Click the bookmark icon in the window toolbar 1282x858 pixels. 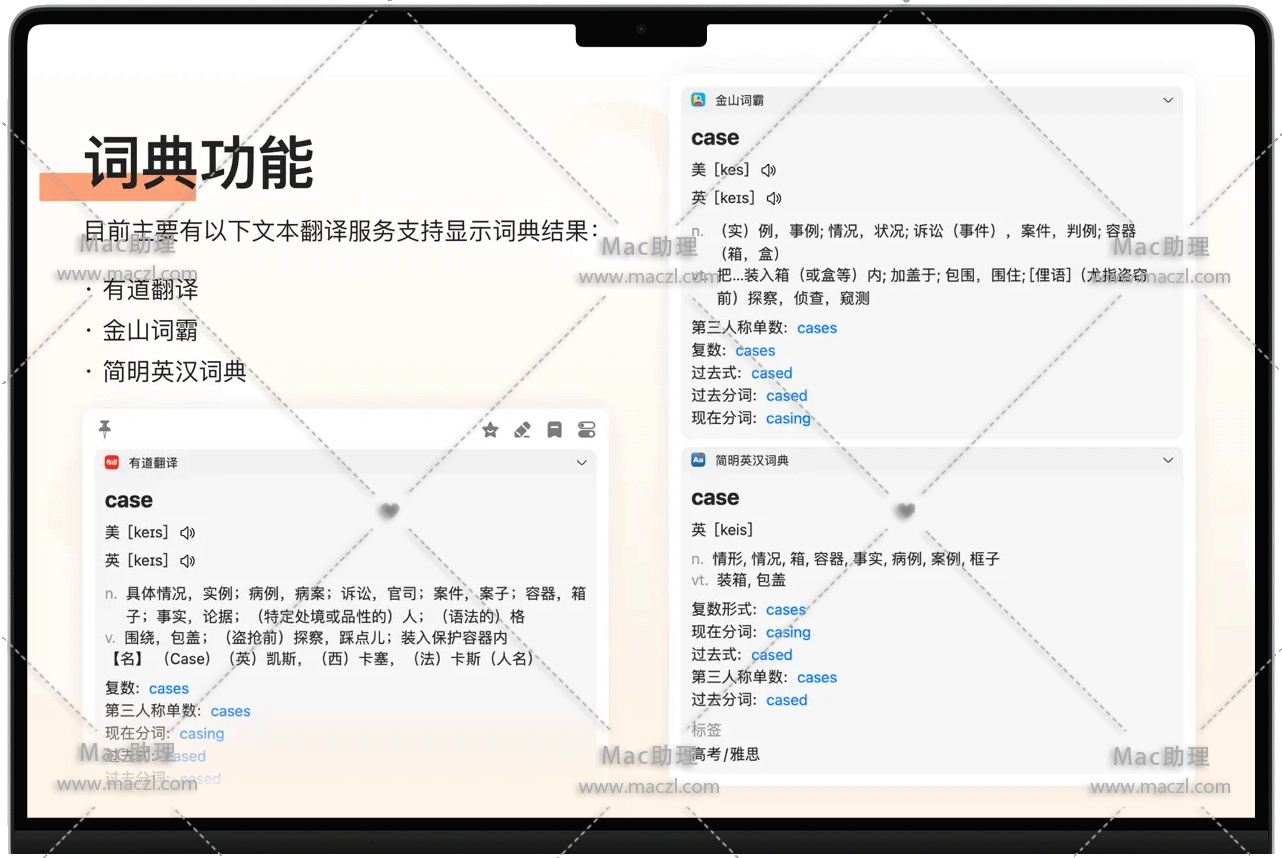tap(554, 430)
